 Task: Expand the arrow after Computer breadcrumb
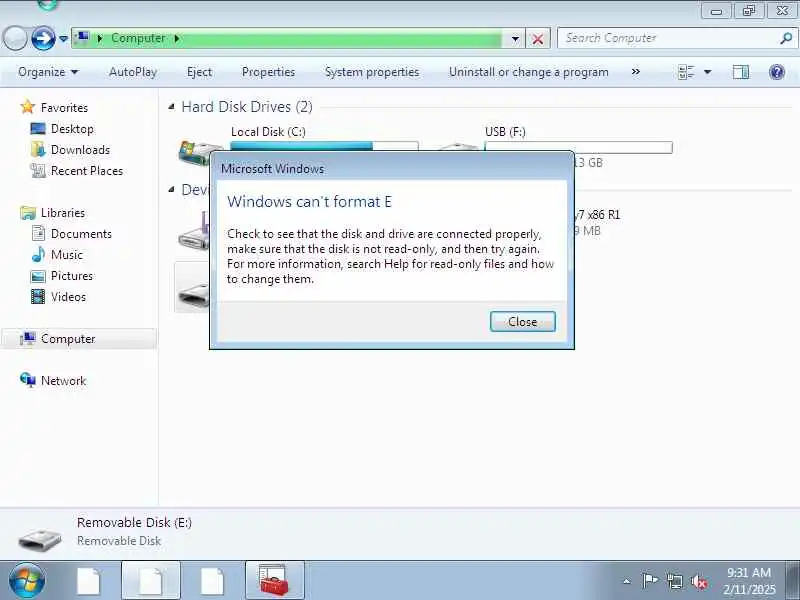[x=177, y=38]
